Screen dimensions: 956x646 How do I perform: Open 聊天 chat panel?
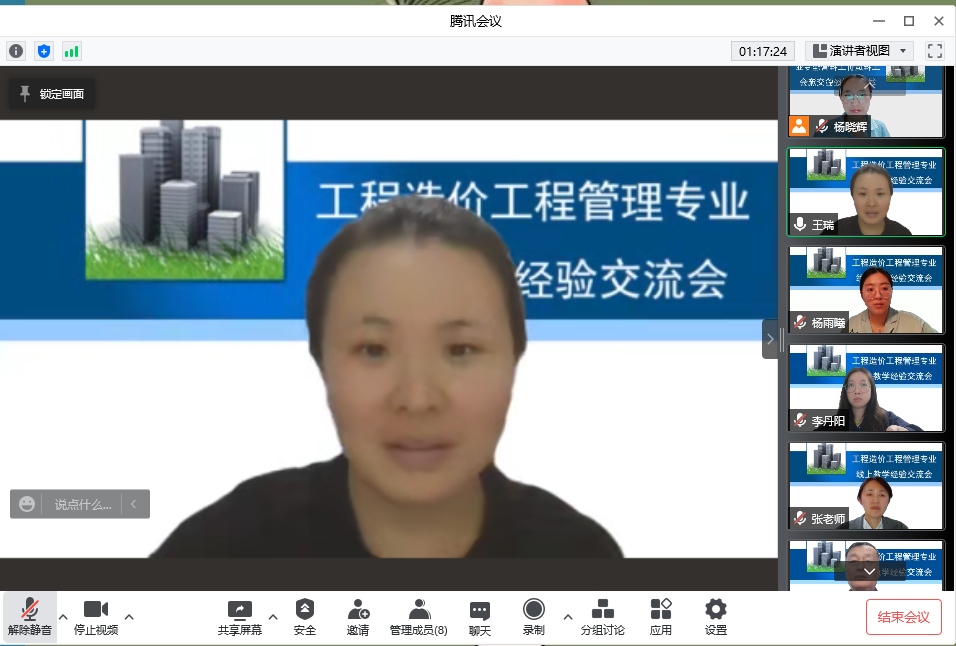(x=480, y=616)
